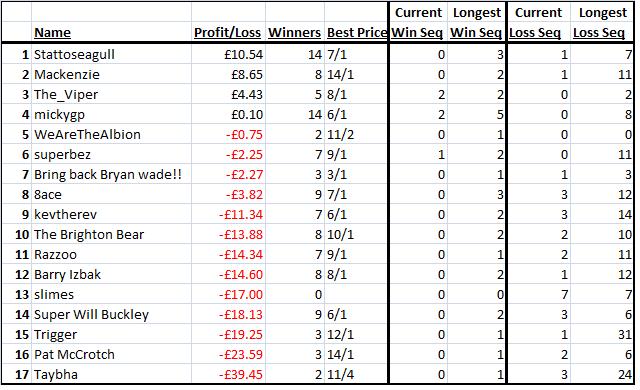Viewport: 640px width, 390px height.
Task: Select the Best Price header cell
Action: tap(357, 32)
